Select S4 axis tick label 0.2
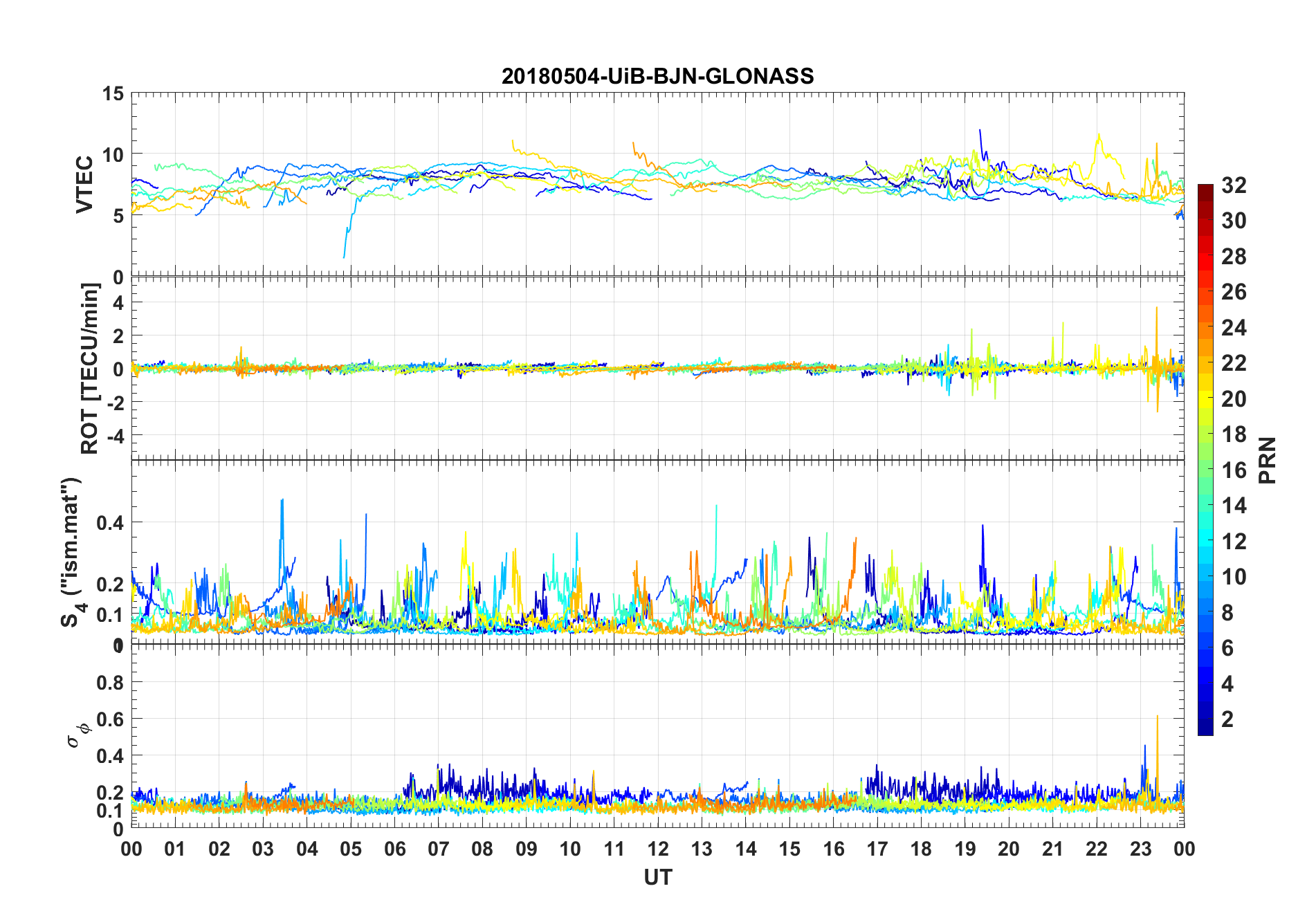This screenshot has width=1316, height=920. [x=110, y=584]
